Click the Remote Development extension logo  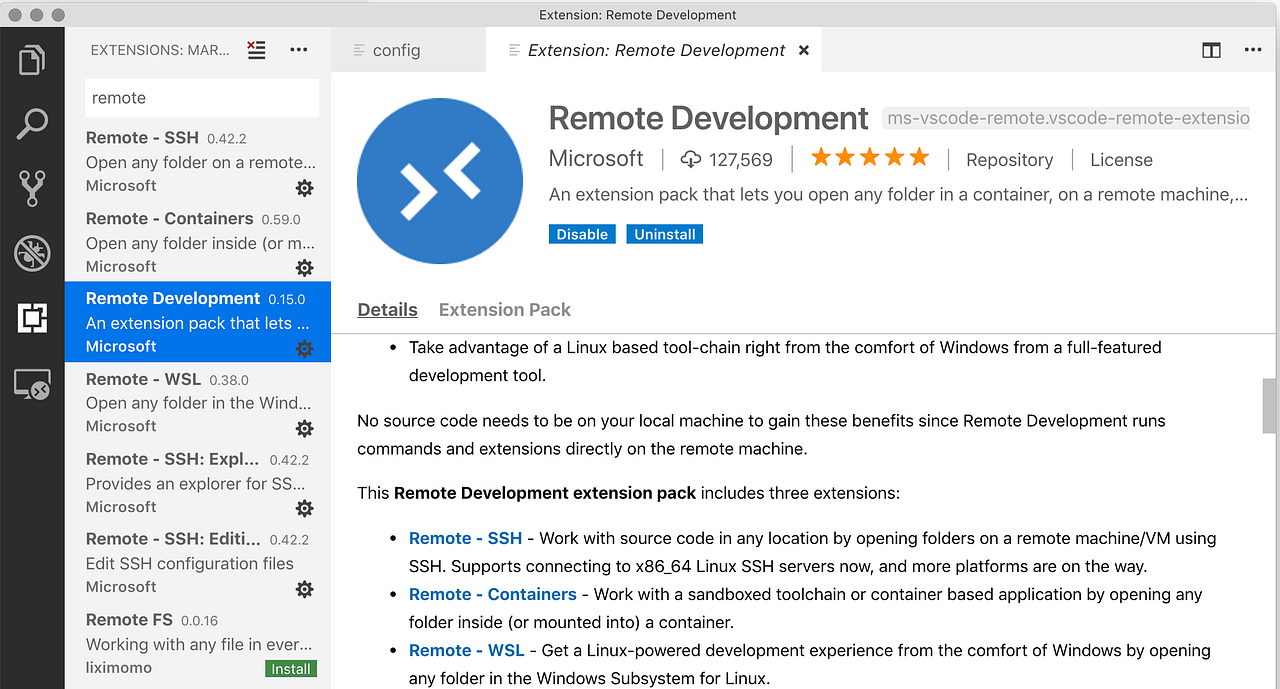tap(439, 181)
